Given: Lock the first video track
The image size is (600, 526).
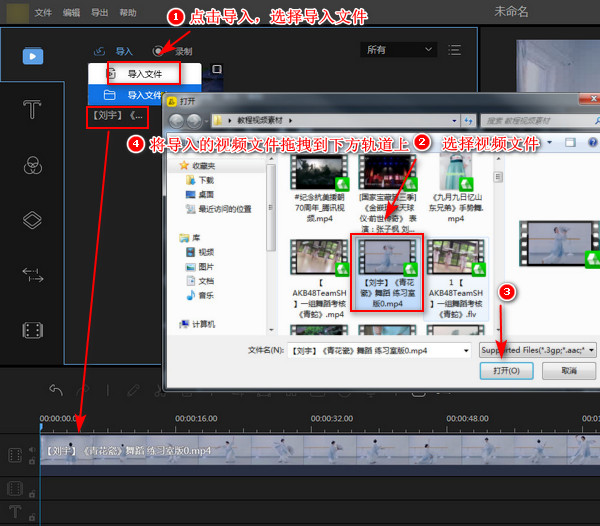Looking at the screenshot, I should (x=32, y=461).
